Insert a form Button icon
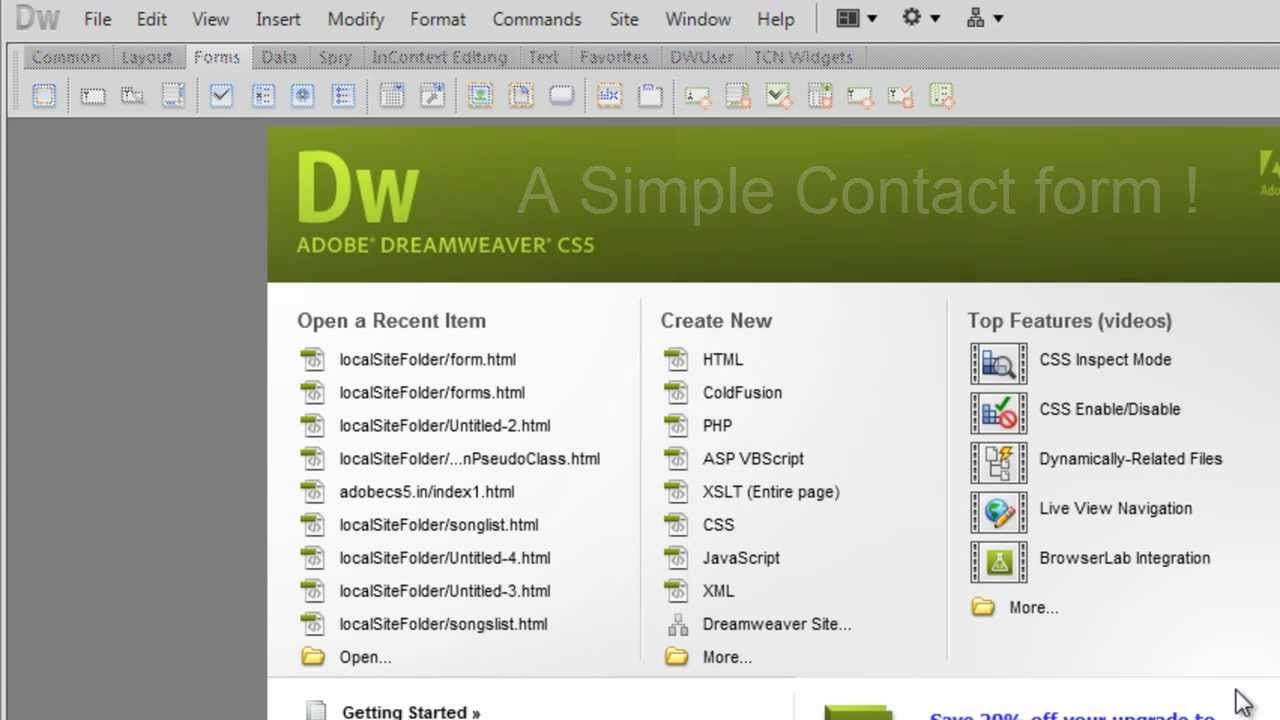The height and width of the screenshot is (720, 1280). click(561, 96)
